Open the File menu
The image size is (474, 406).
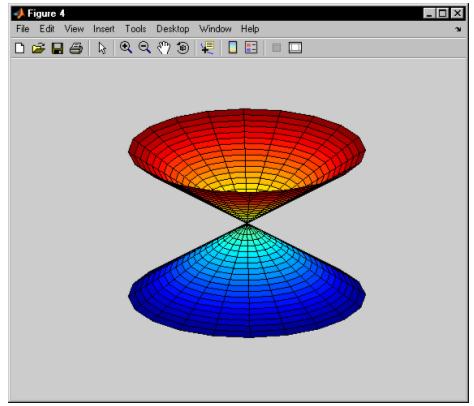23,29
